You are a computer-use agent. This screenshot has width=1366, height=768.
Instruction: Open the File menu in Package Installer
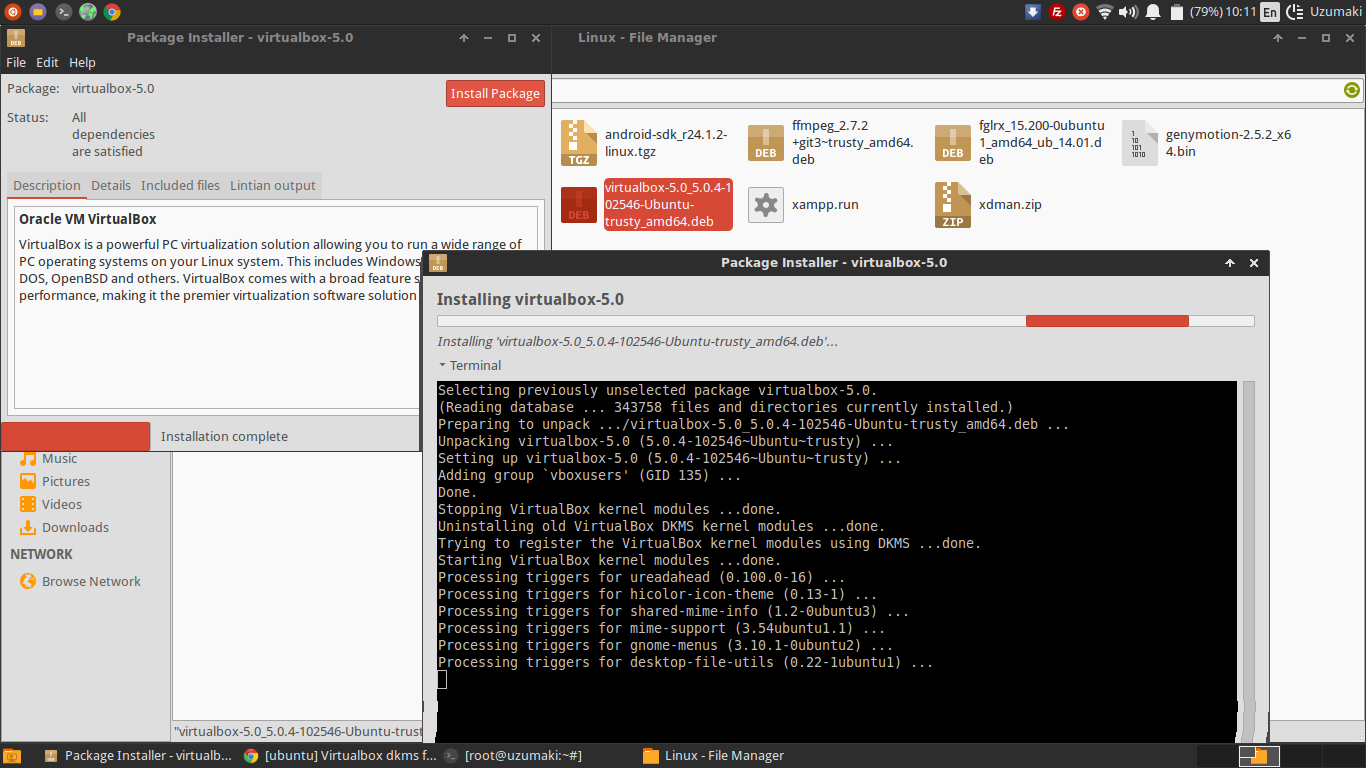coord(16,62)
